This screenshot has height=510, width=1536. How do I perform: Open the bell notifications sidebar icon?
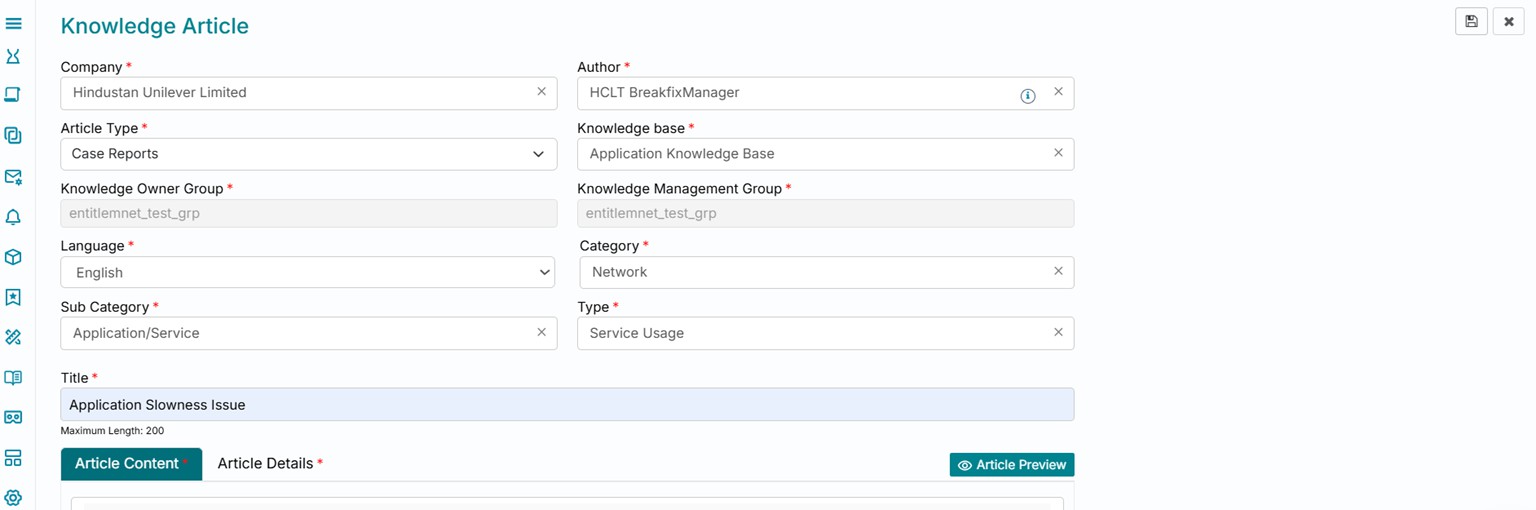(x=13, y=217)
